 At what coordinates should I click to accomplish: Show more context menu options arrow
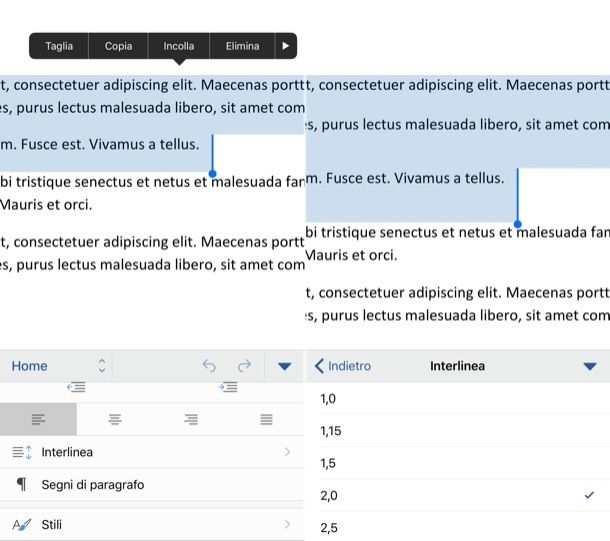point(286,46)
